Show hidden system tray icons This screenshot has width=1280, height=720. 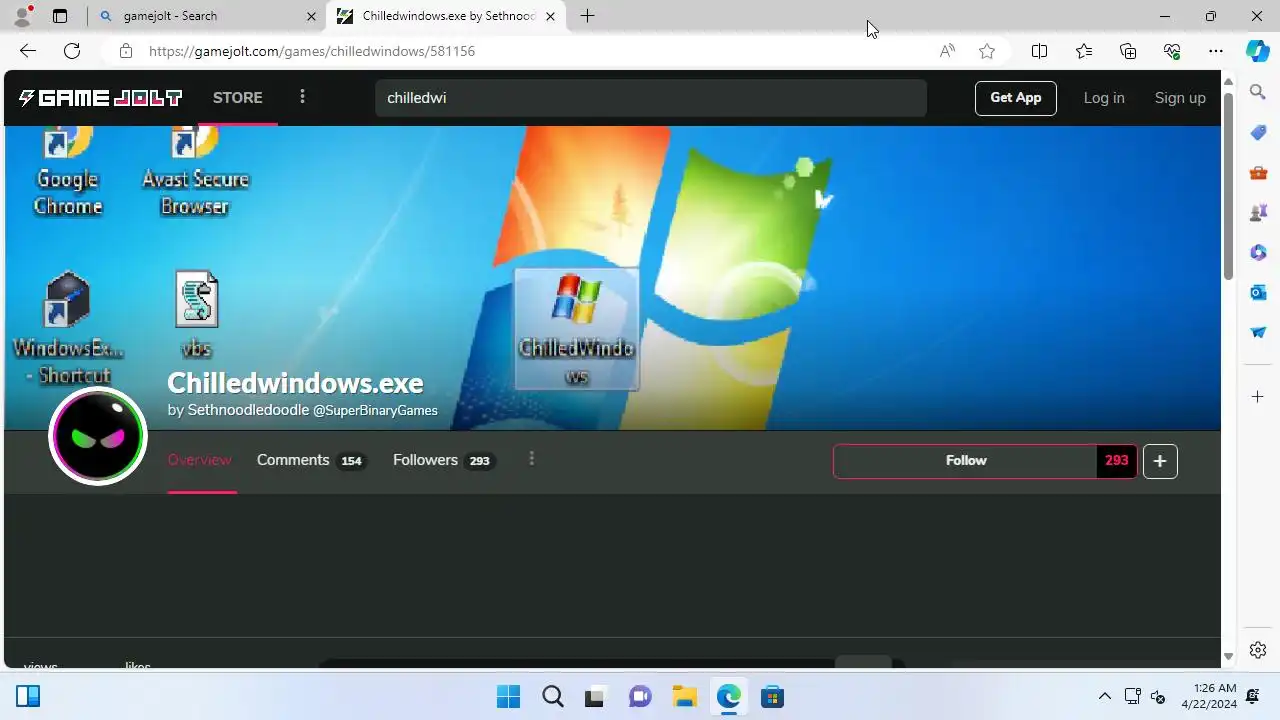[x=1105, y=696]
